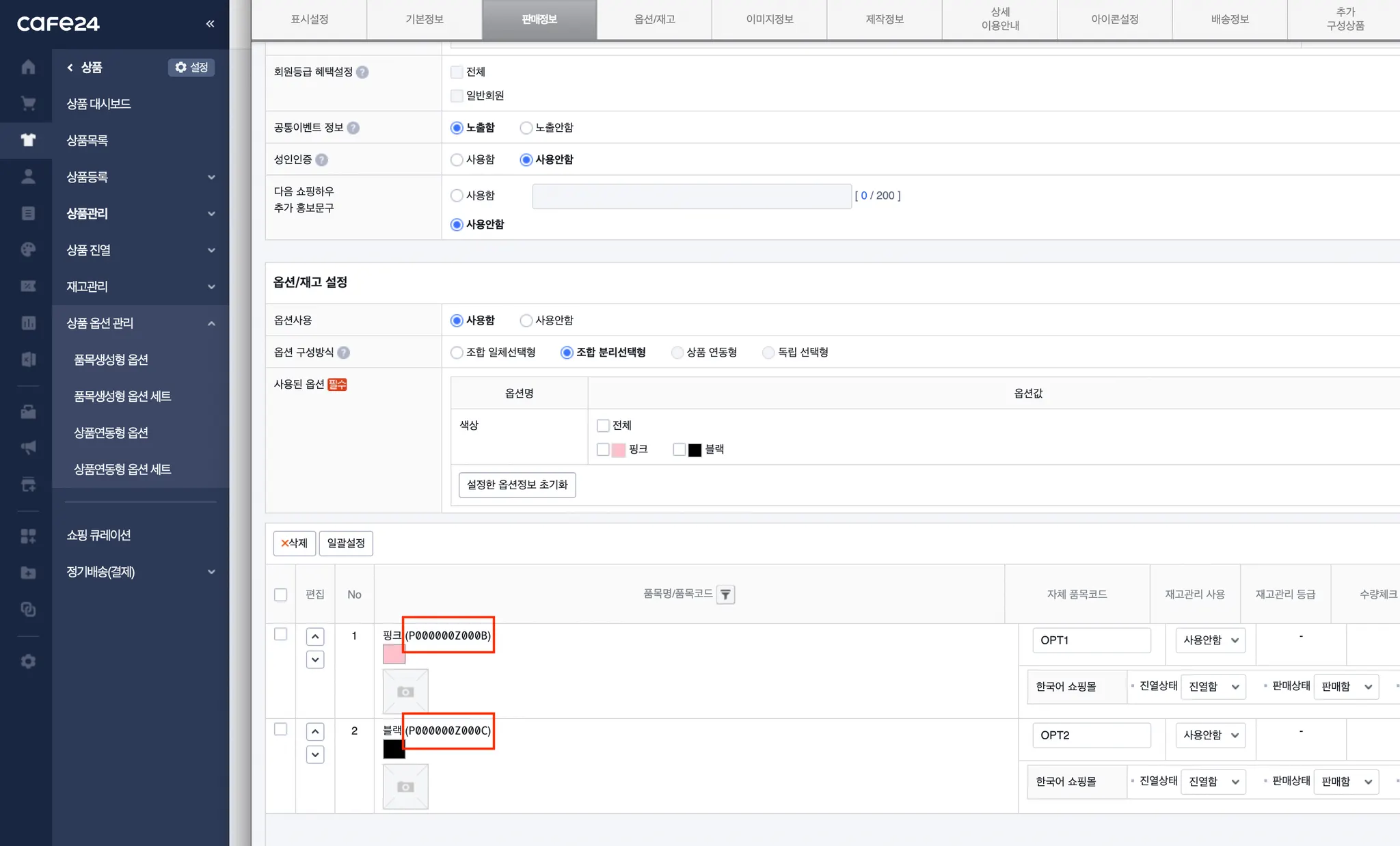Open sidebar gear settings icon at bottom
The width and height of the screenshot is (1400, 846).
(x=28, y=661)
